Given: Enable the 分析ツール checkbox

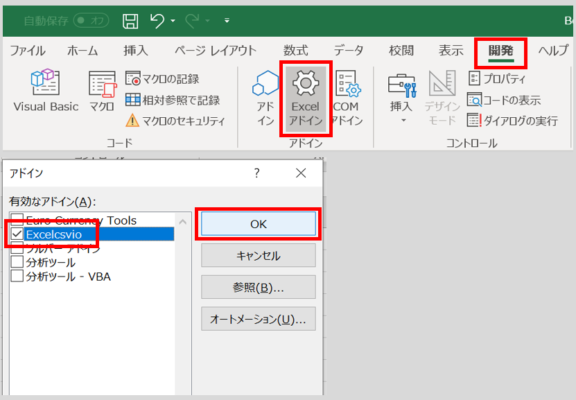Looking at the screenshot, I should pos(17,262).
